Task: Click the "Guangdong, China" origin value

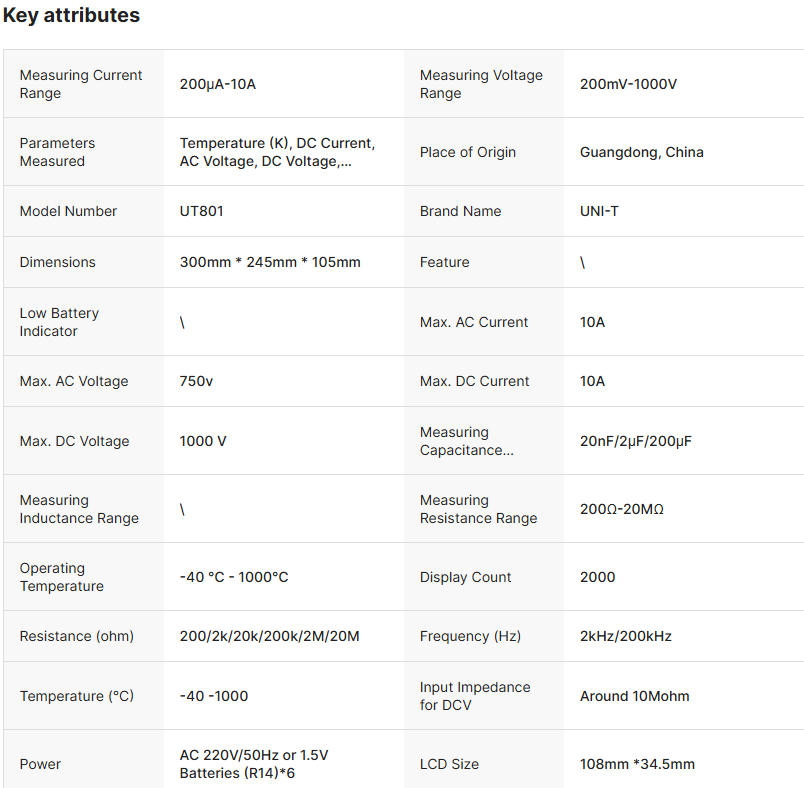Action: [x=641, y=152]
